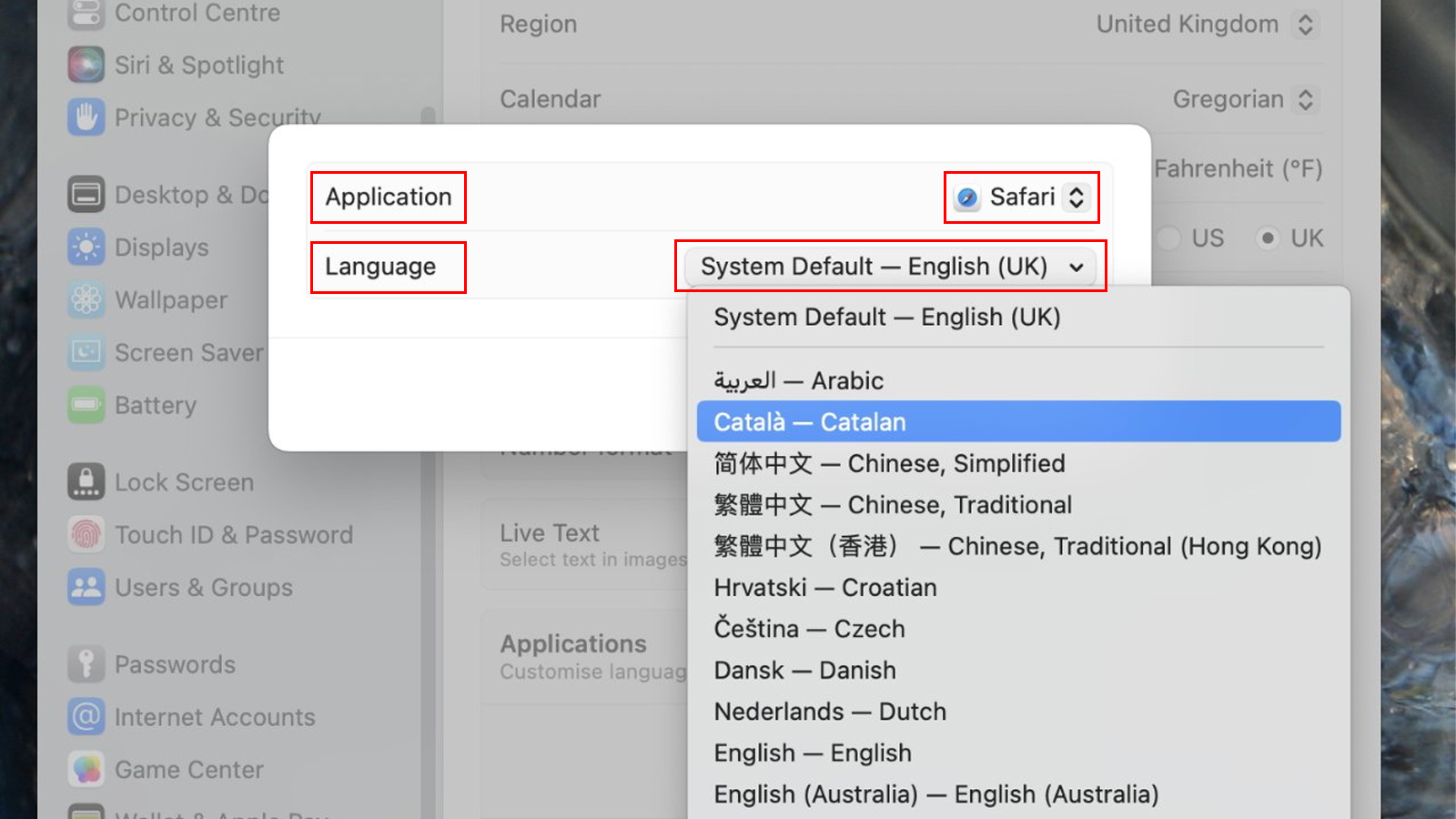The width and height of the screenshot is (1456, 819).
Task: Open Privacy & Security hand icon
Action: click(86, 117)
